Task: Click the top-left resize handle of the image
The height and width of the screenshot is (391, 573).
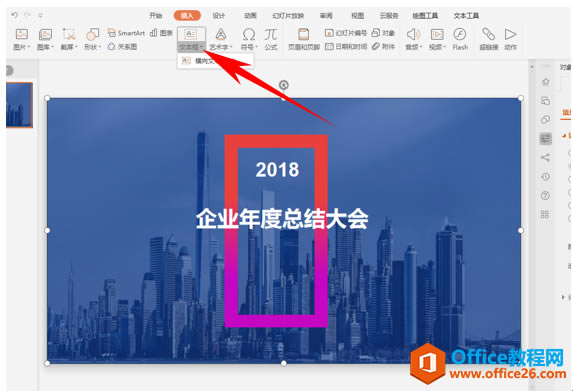Action: 47,98
